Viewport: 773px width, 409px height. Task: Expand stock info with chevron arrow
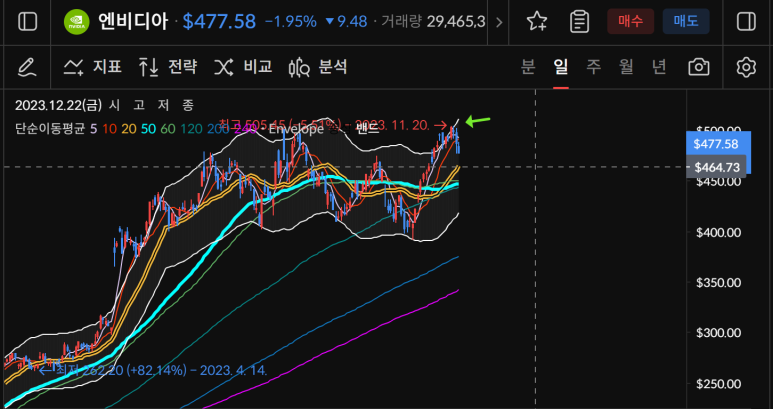click(499, 22)
